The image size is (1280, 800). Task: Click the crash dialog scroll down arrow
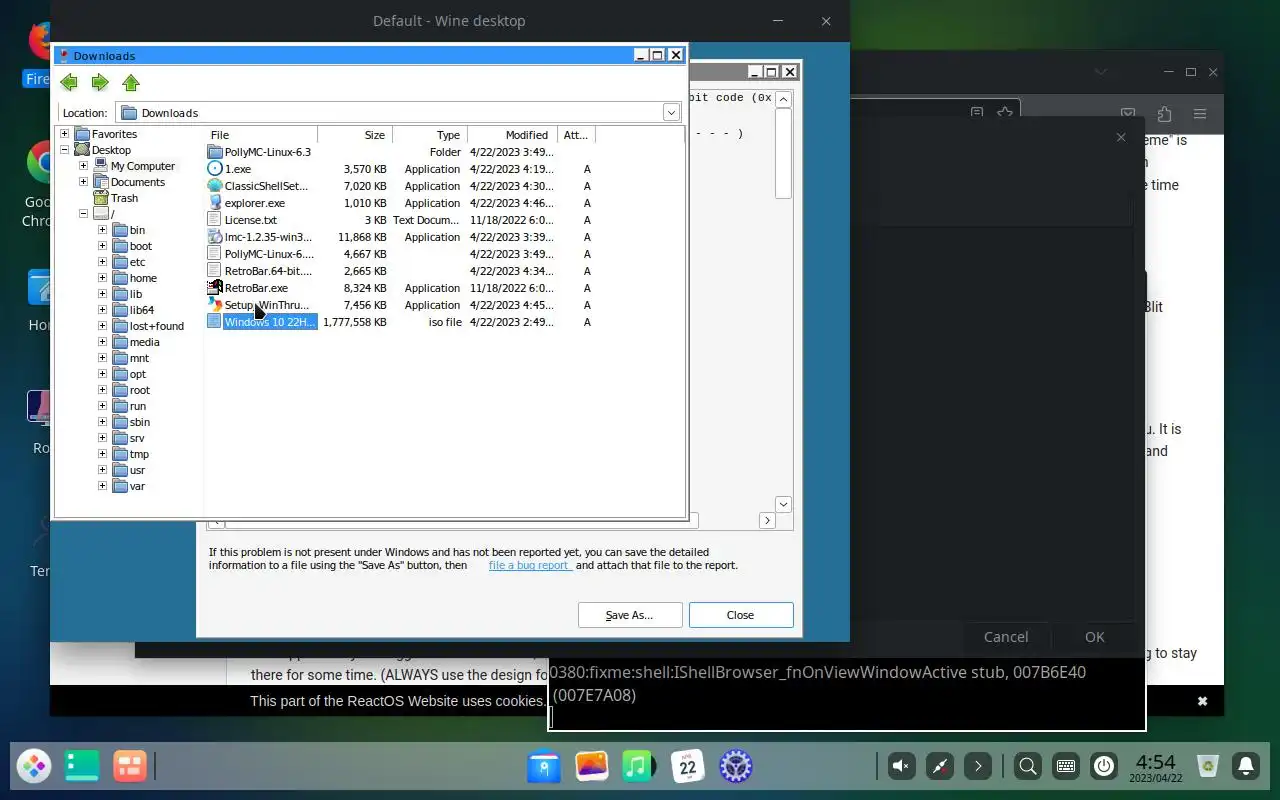coord(784,505)
